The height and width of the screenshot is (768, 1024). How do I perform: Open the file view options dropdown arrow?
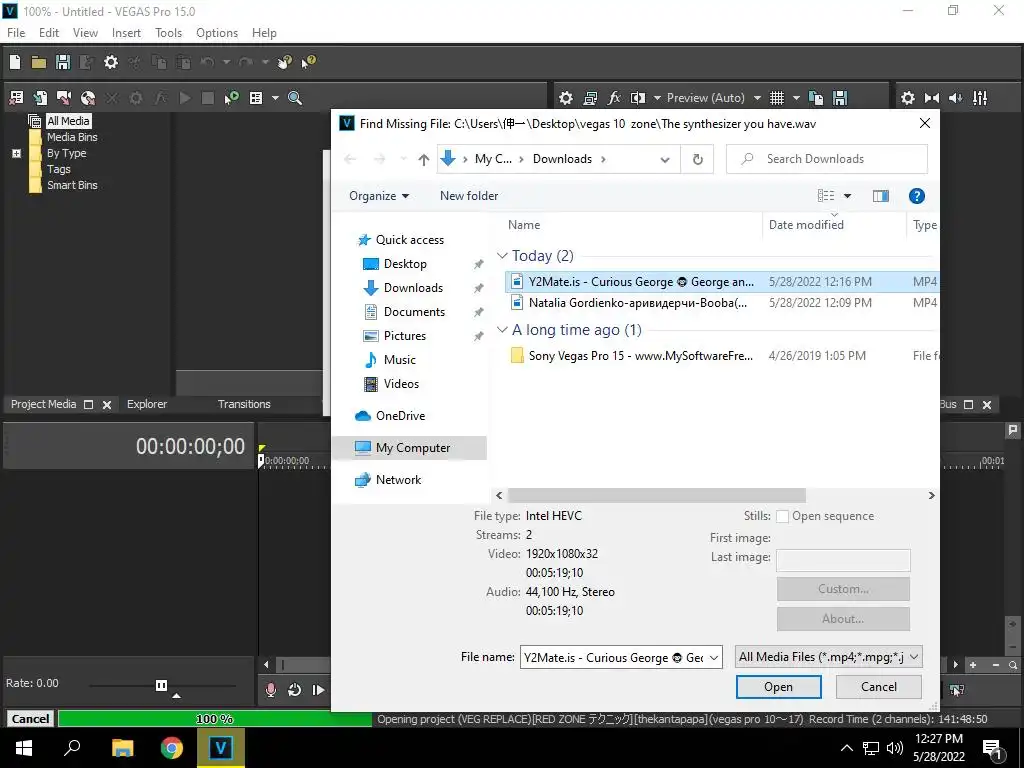click(x=848, y=196)
